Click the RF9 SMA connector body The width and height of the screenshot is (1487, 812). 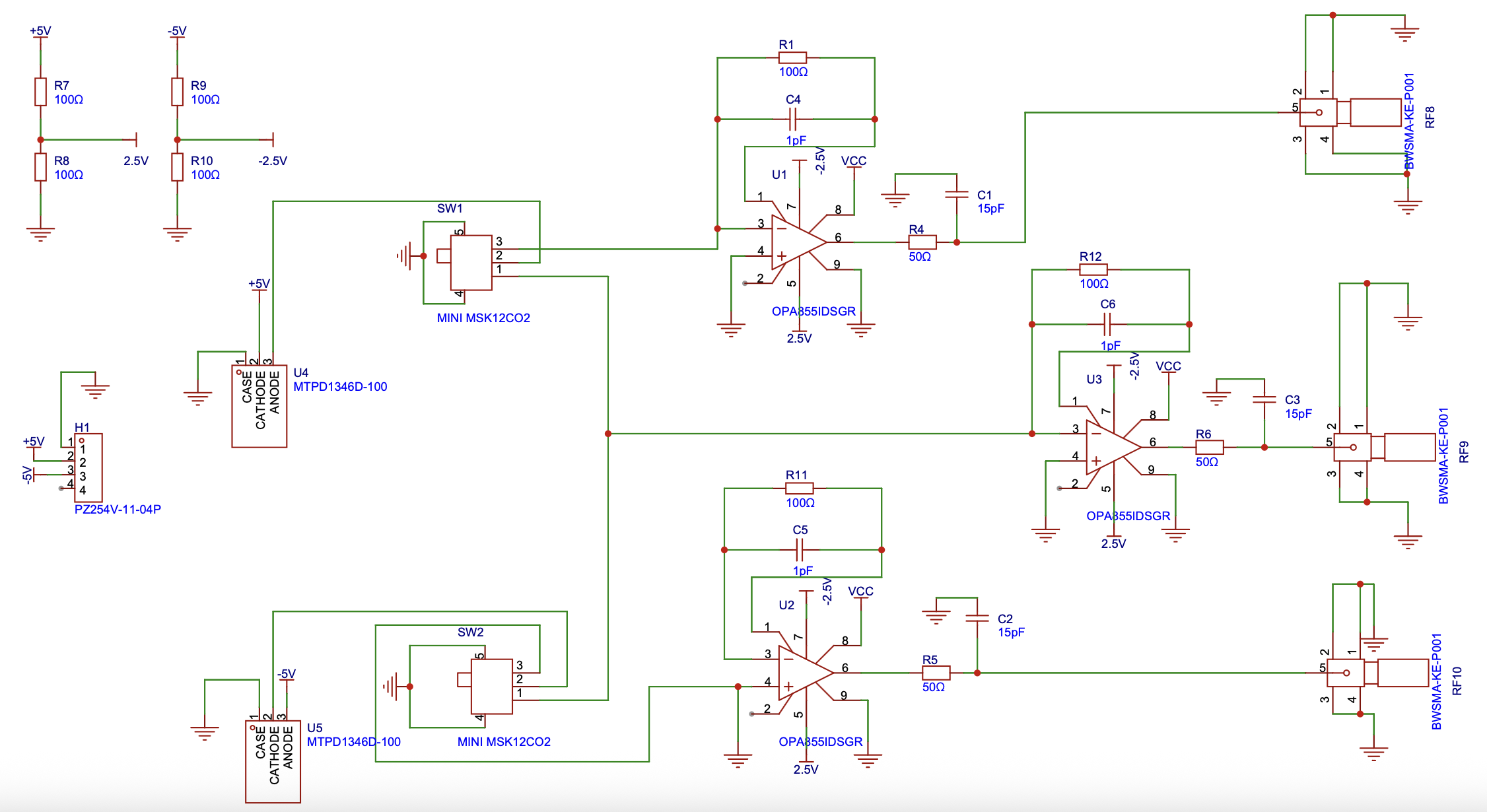click(x=1385, y=448)
